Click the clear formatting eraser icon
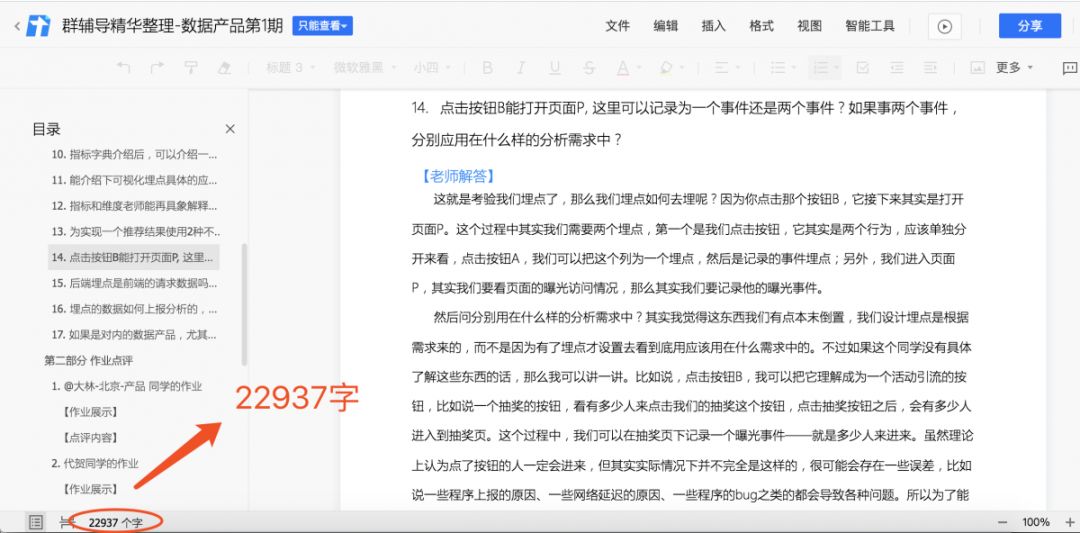 [x=224, y=67]
